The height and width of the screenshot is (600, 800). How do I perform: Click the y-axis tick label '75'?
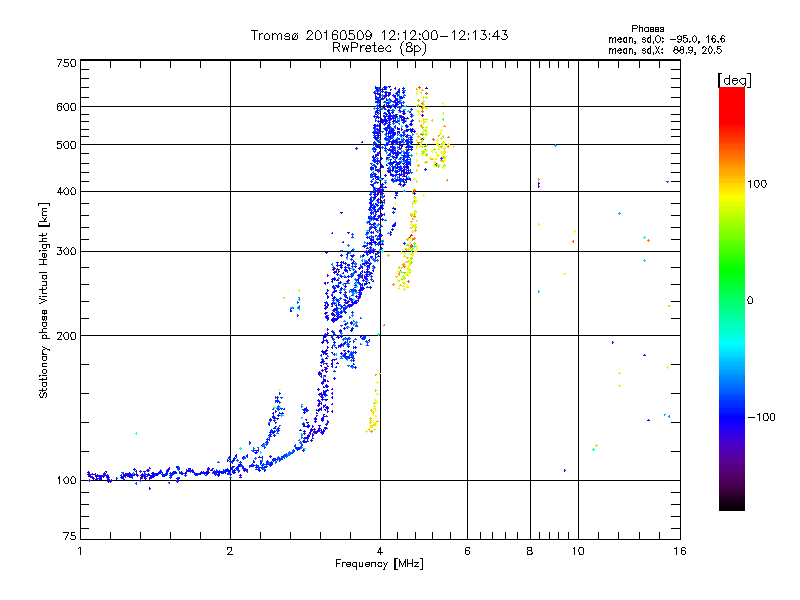click(x=70, y=536)
